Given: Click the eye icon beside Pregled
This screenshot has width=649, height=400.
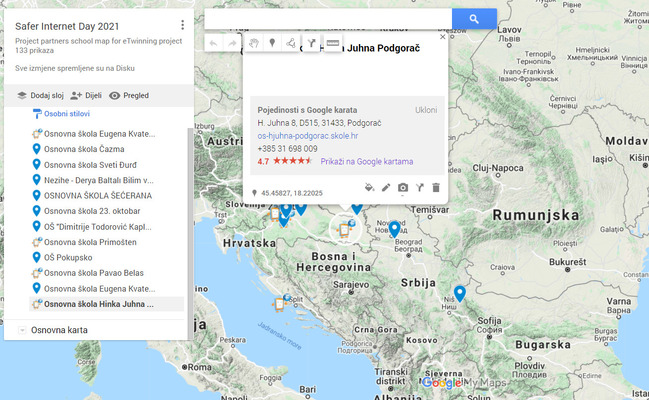Looking at the screenshot, I should pos(115,96).
